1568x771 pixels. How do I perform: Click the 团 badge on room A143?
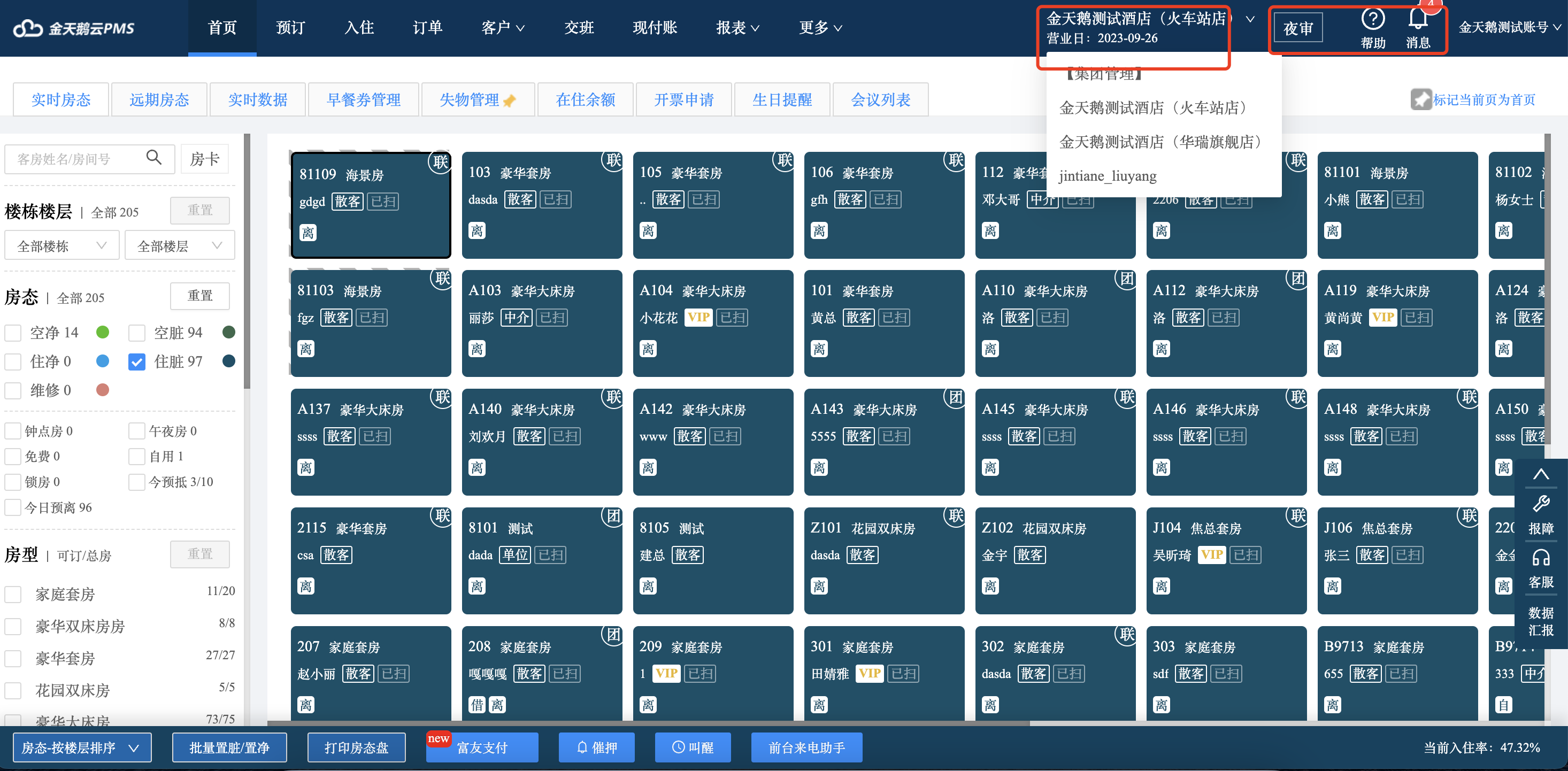tap(955, 398)
